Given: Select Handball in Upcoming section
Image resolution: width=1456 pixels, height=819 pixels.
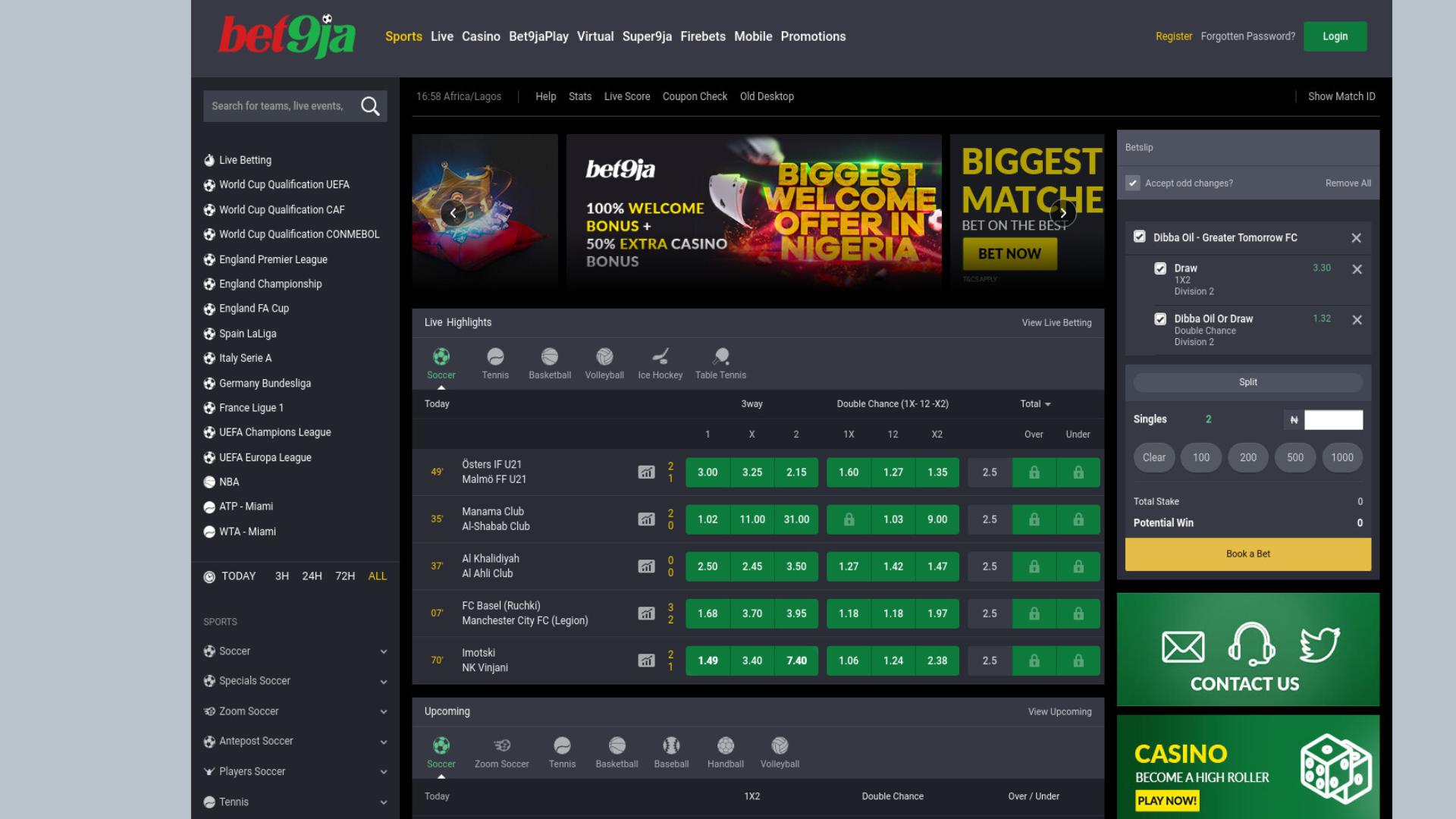Looking at the screenshot, I should pos(726,752).
